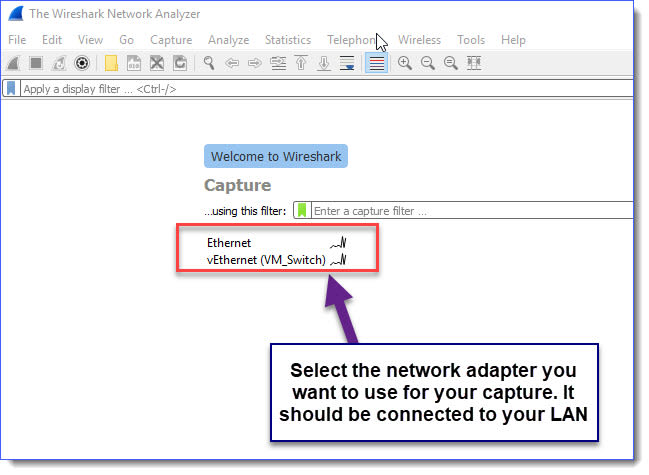Open the File menu
649x475 pixels.
pos(17,40)
